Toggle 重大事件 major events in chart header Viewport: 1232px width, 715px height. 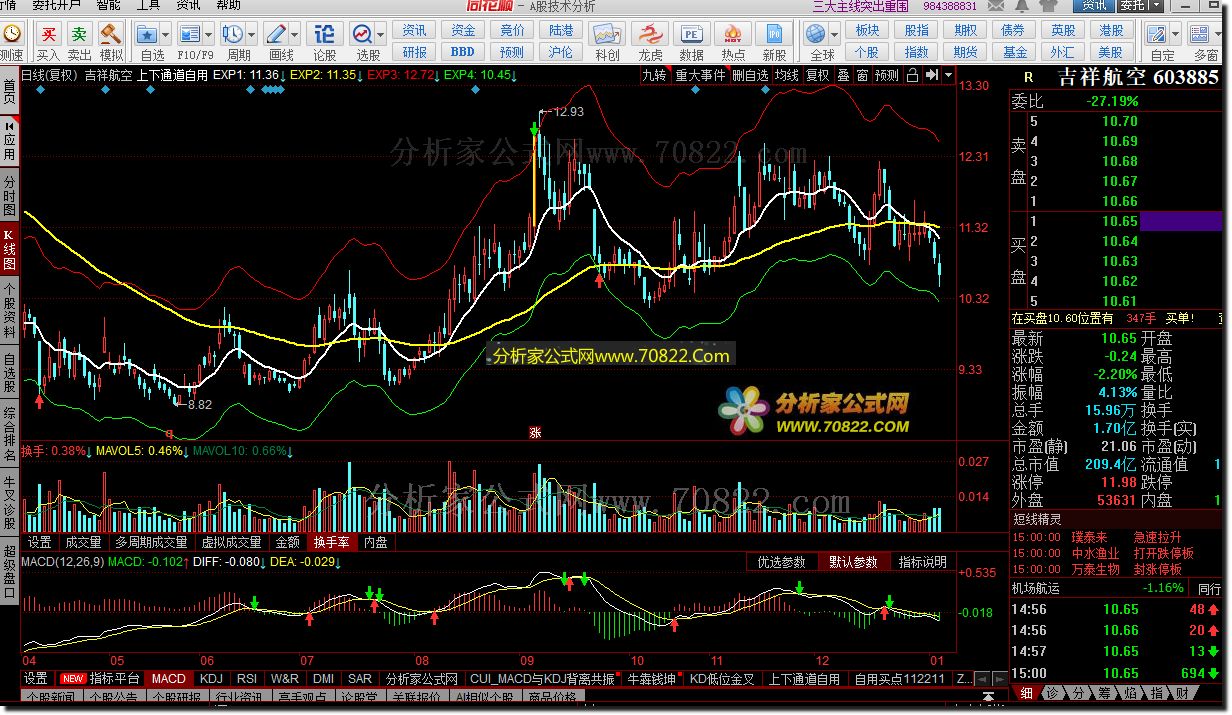click(701, 75)
